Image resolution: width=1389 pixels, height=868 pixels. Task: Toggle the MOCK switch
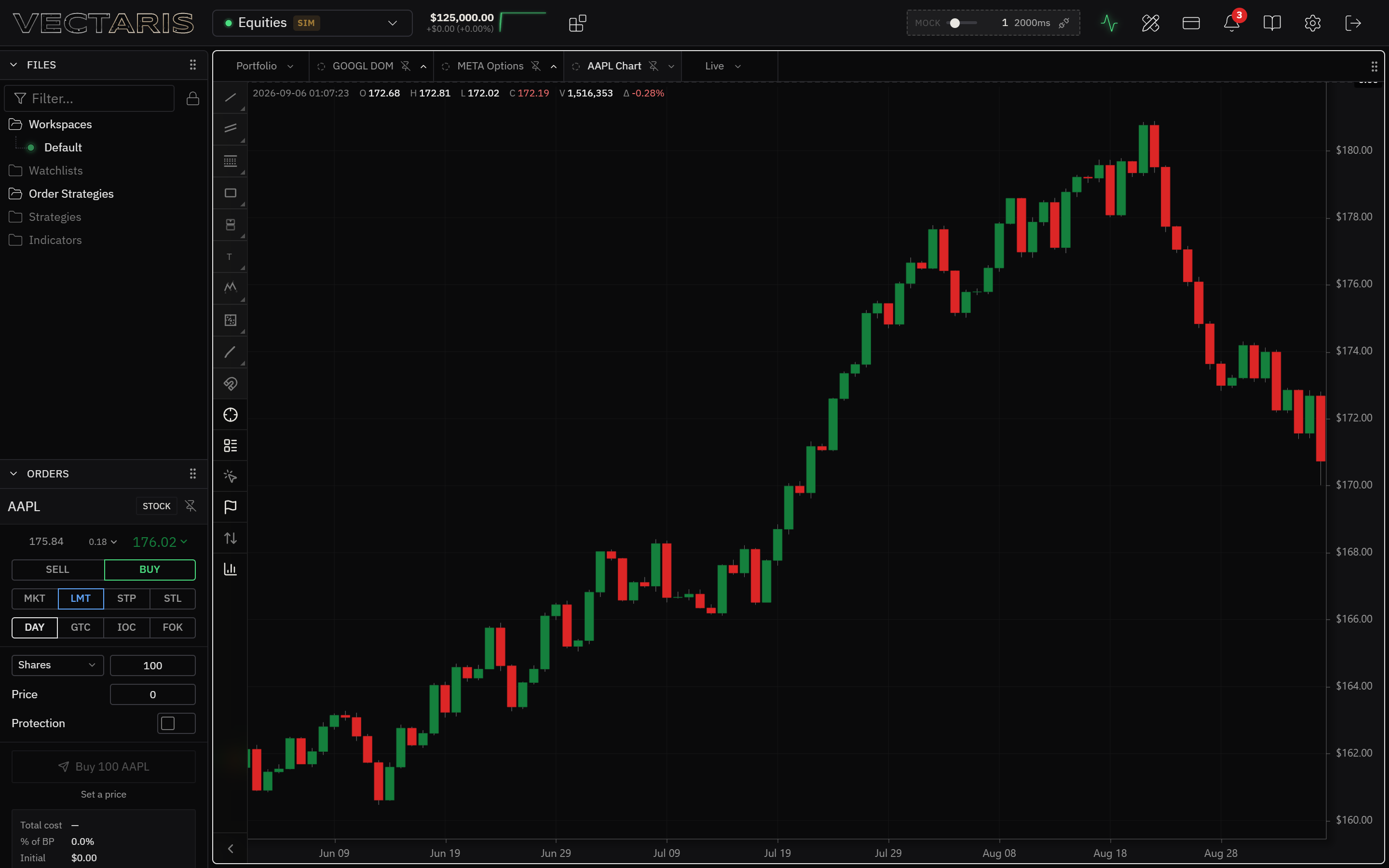[962, 23]
